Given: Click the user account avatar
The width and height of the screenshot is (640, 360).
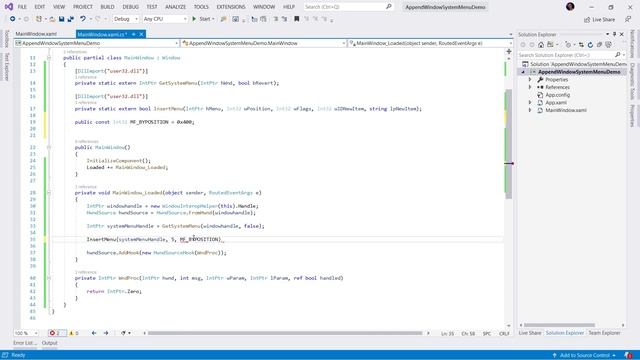Looking at the screenshot, I should [x=570, y=7].
